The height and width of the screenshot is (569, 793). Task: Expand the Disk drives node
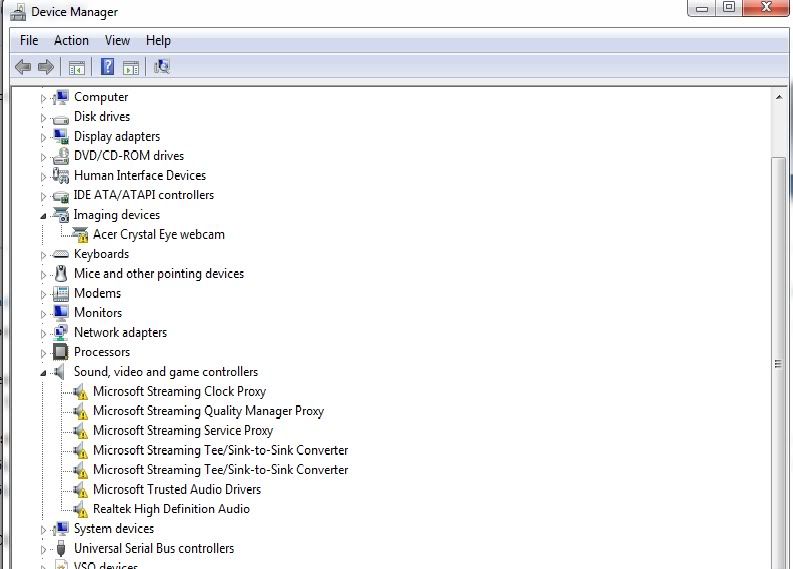tap(43, 118)
